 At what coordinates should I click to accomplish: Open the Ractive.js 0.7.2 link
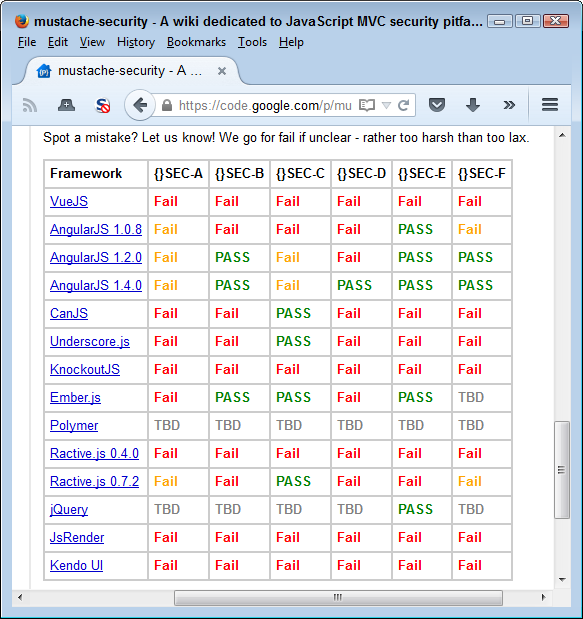pyautogui.click(x=94, y=482)
